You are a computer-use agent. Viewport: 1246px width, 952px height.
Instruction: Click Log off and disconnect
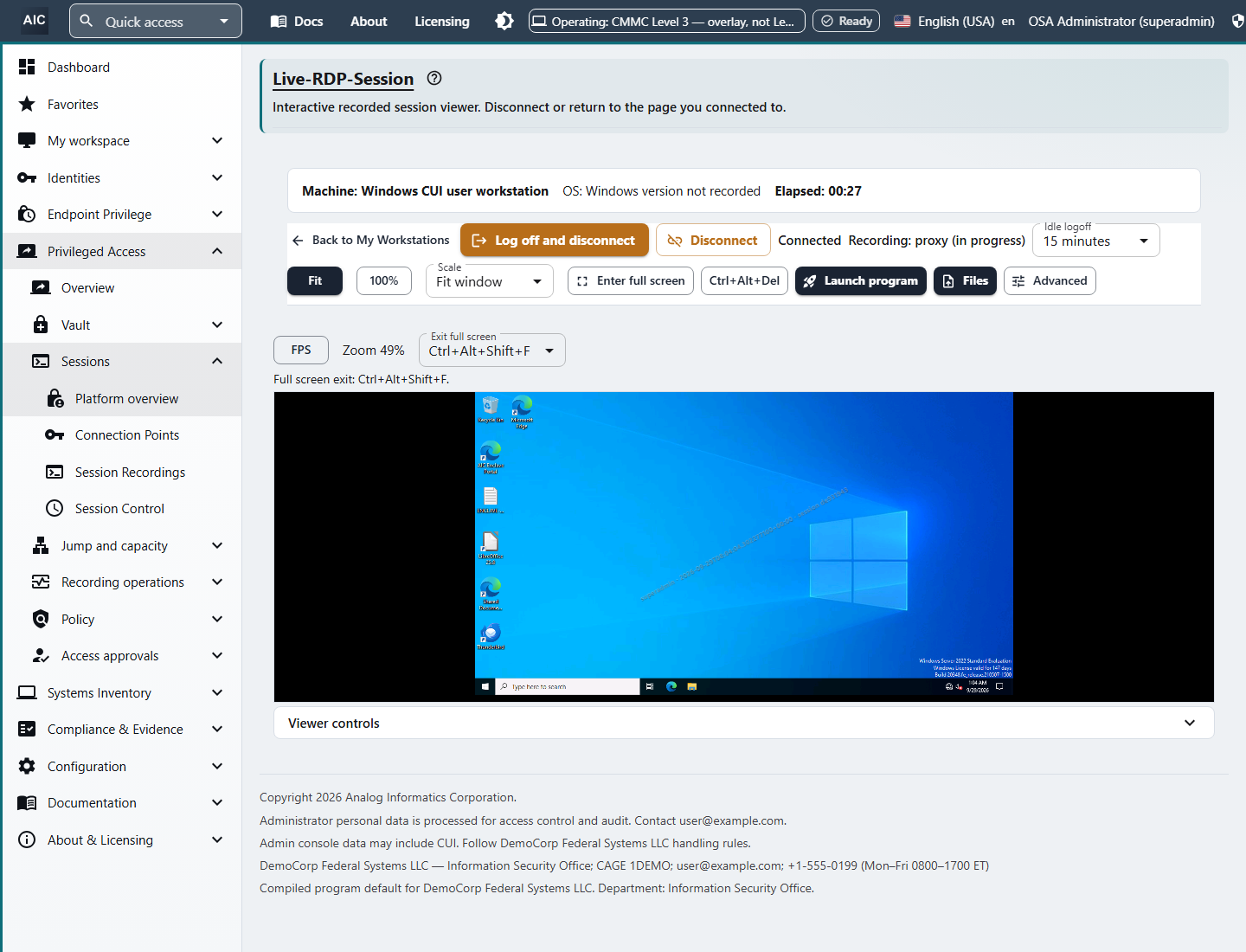[555, 240]
